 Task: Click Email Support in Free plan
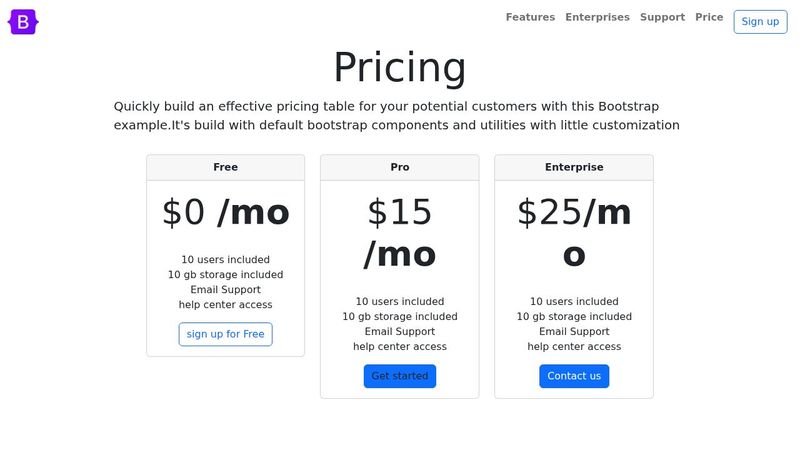(x=225, y=290)
